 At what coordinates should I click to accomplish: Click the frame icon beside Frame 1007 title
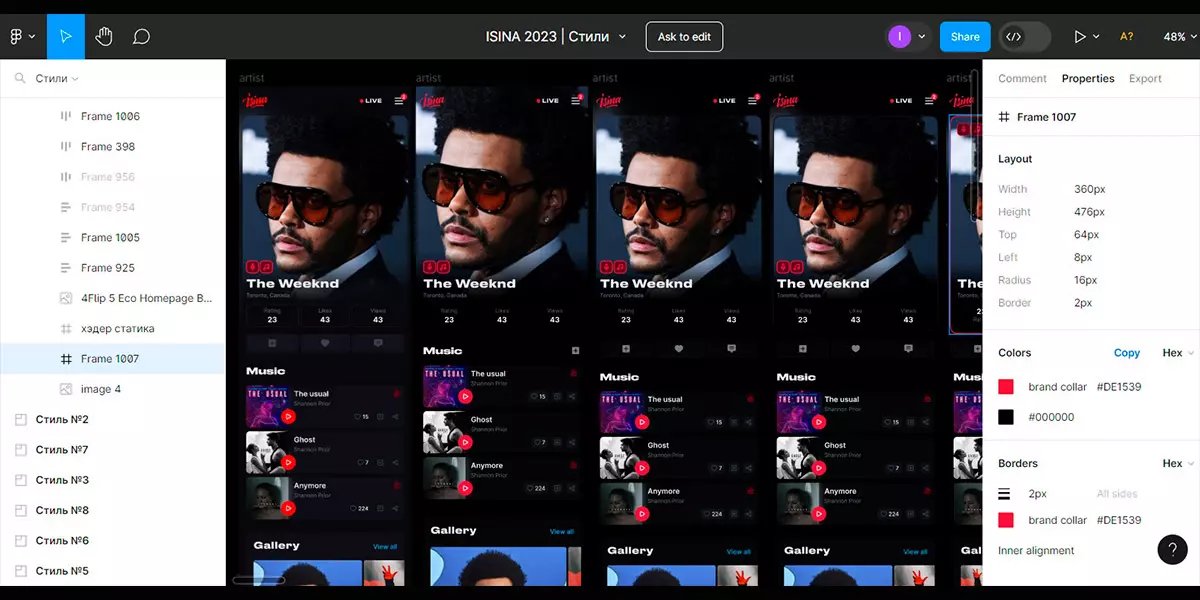pyautogui.click(x=1004, y=117)
